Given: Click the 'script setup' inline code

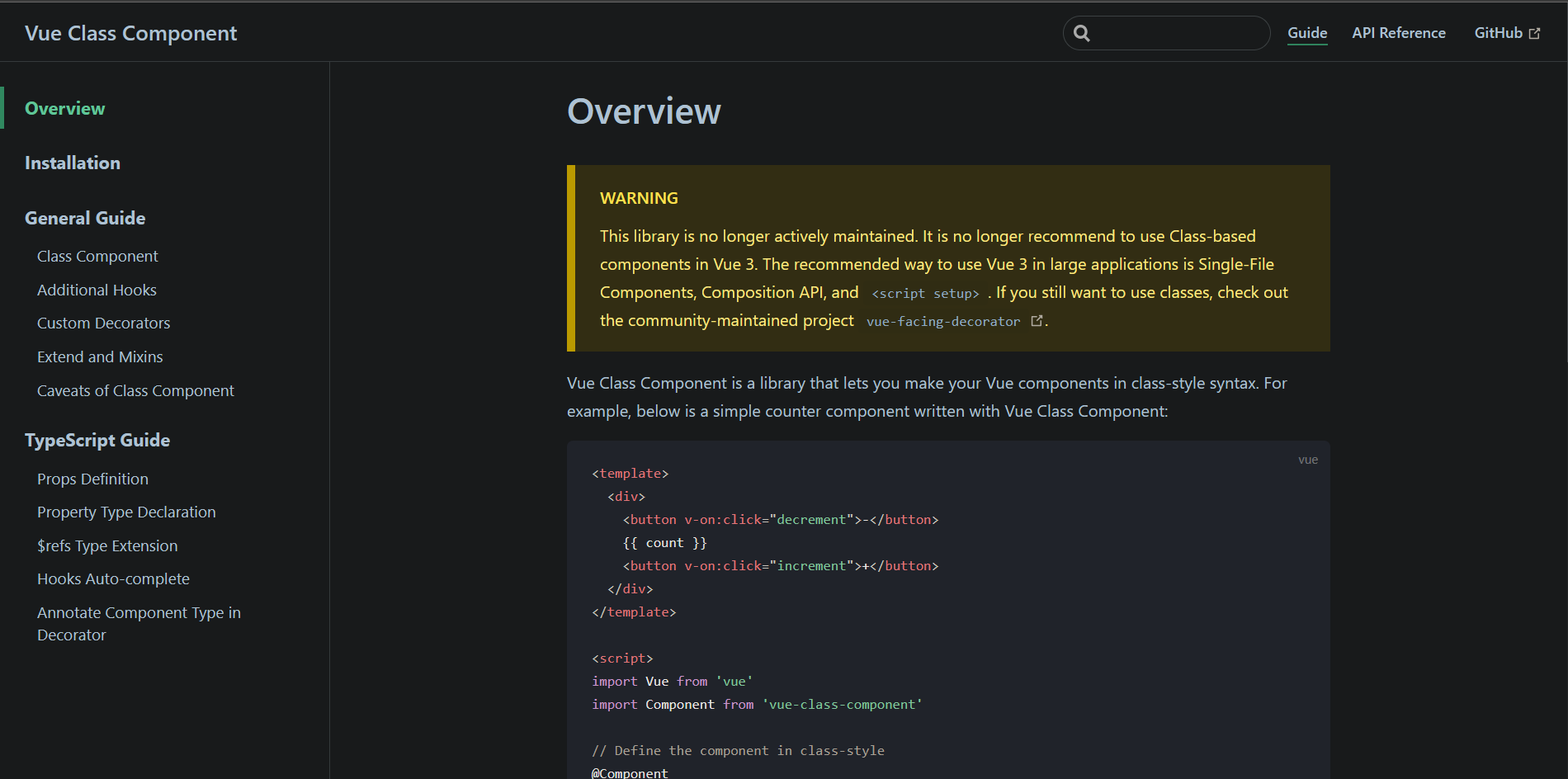Looking at the screenshot, I should (x=925, y=293).
